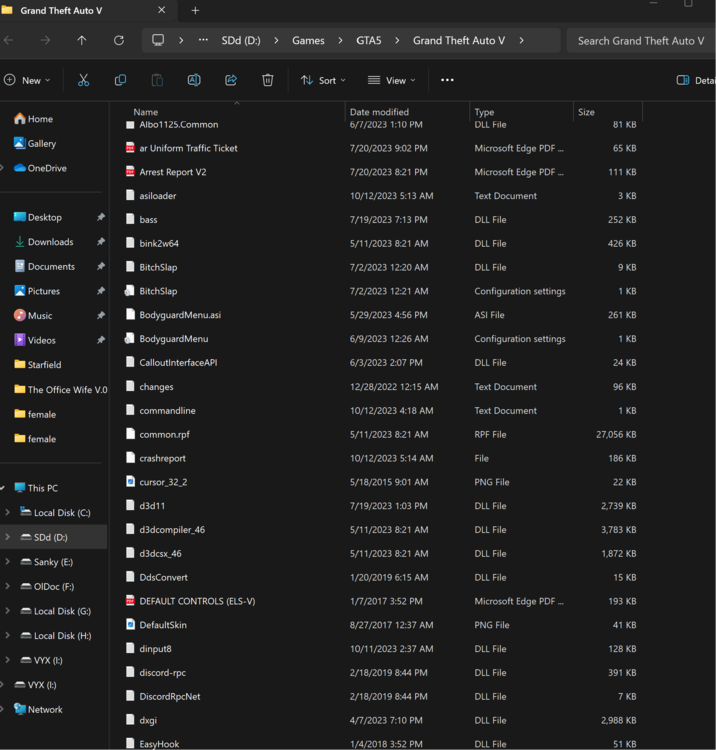Go to Games breadcrumb
This screenshot has height=750, width=716.
(x=308, y=41)
